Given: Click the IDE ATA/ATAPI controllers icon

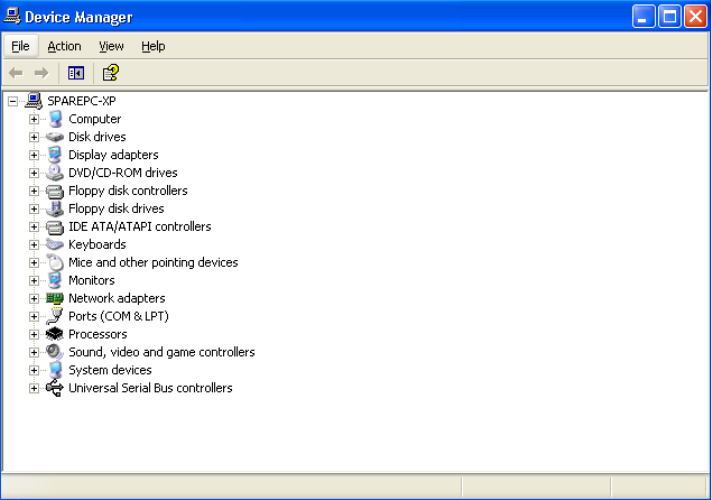Looking at the screenshot, I should click(55, 227).
